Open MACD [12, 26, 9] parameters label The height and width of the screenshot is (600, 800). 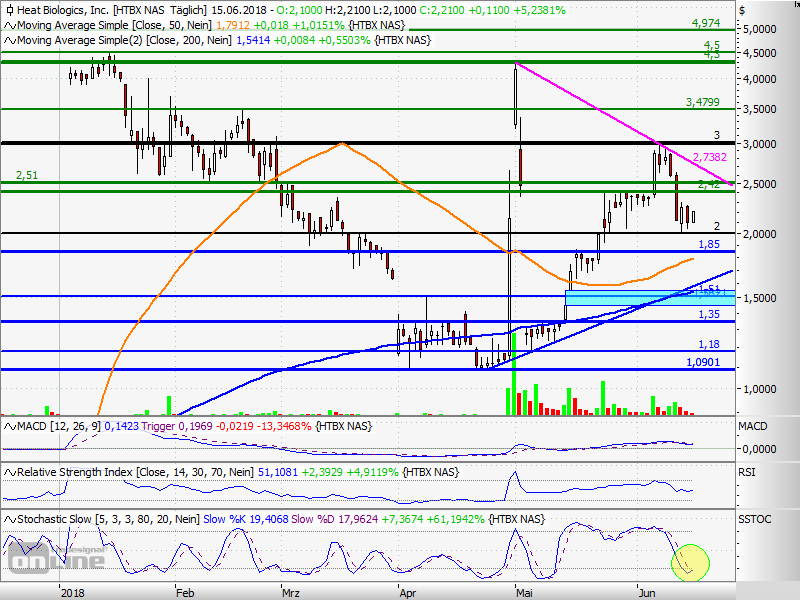pyautogui.click(x=53, y=427)
